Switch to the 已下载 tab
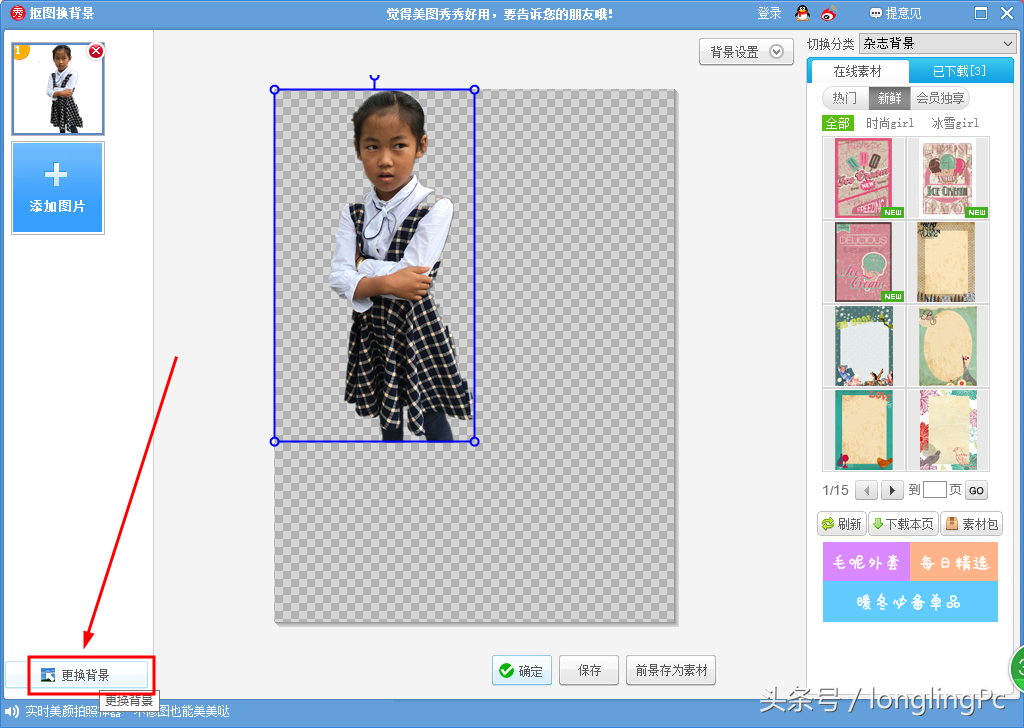The image size is (1024, 728). point(959,71)
